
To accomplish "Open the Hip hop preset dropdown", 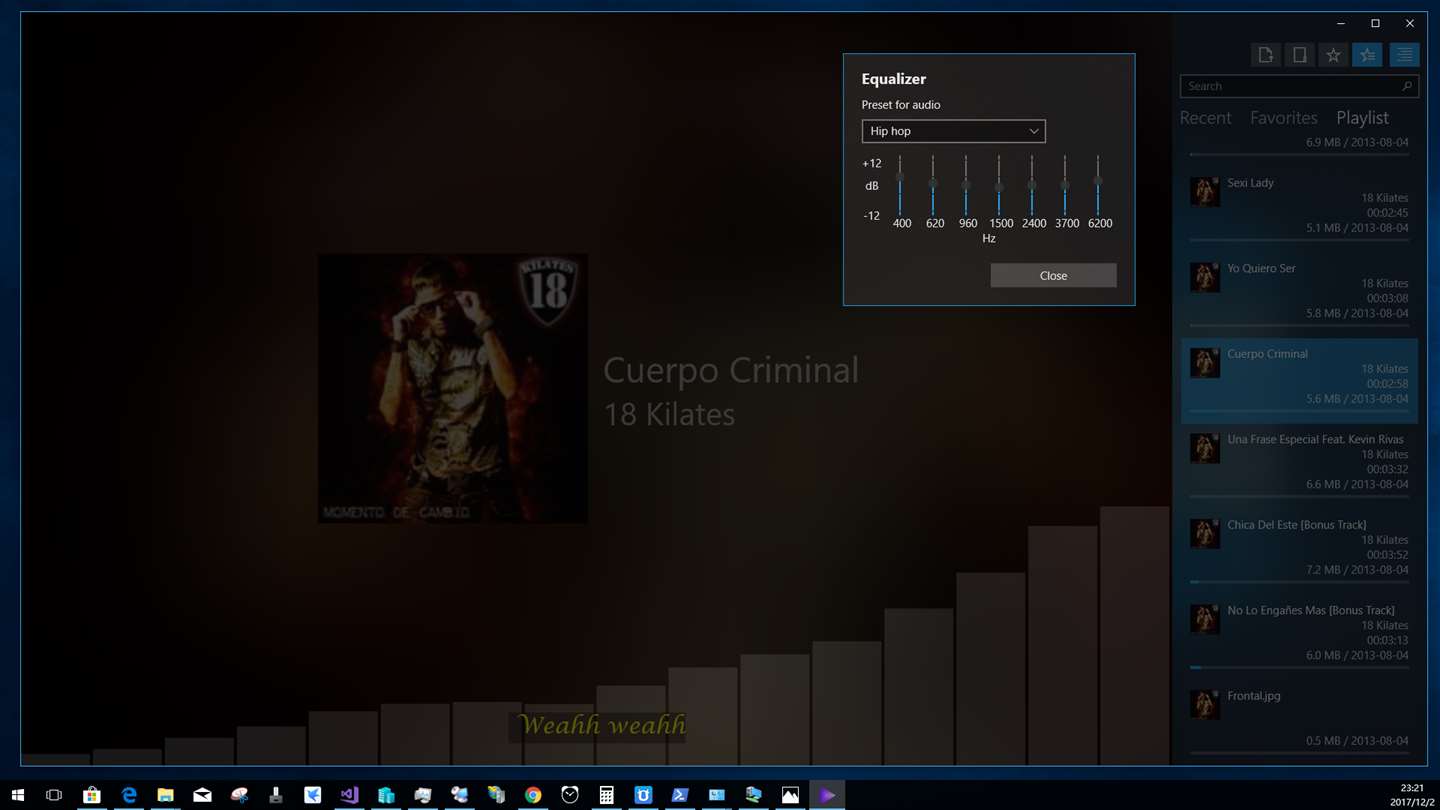I will (x=953, y=131).
